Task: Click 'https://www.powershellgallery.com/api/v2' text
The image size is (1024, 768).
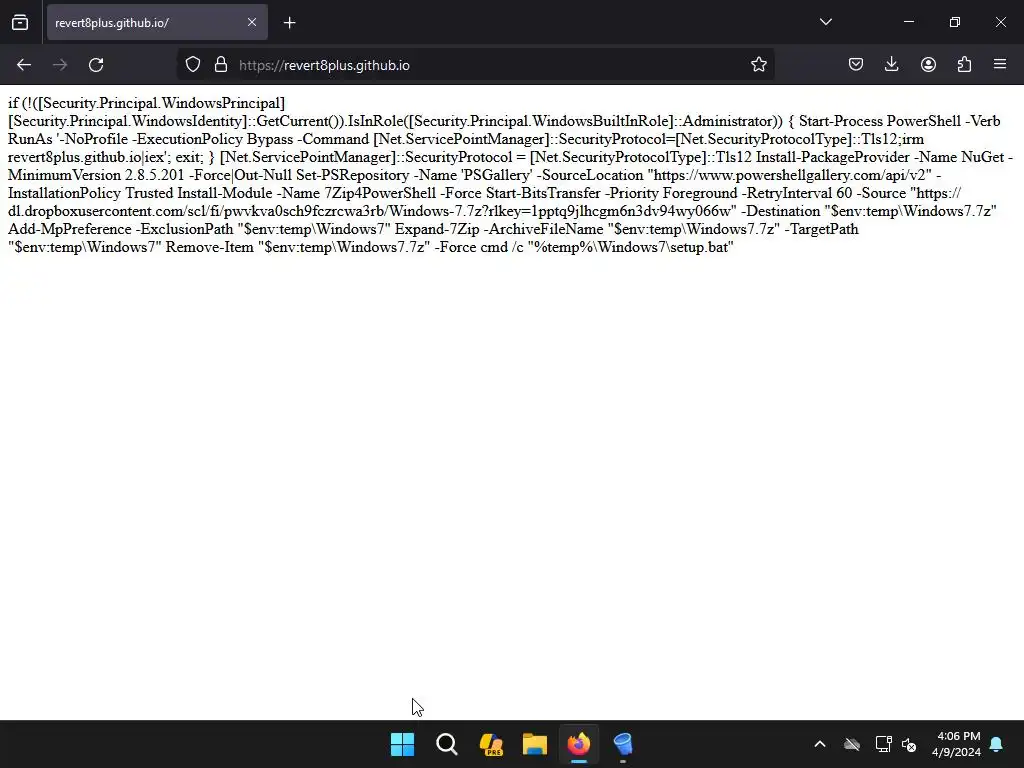Action: tap(790, 176)
